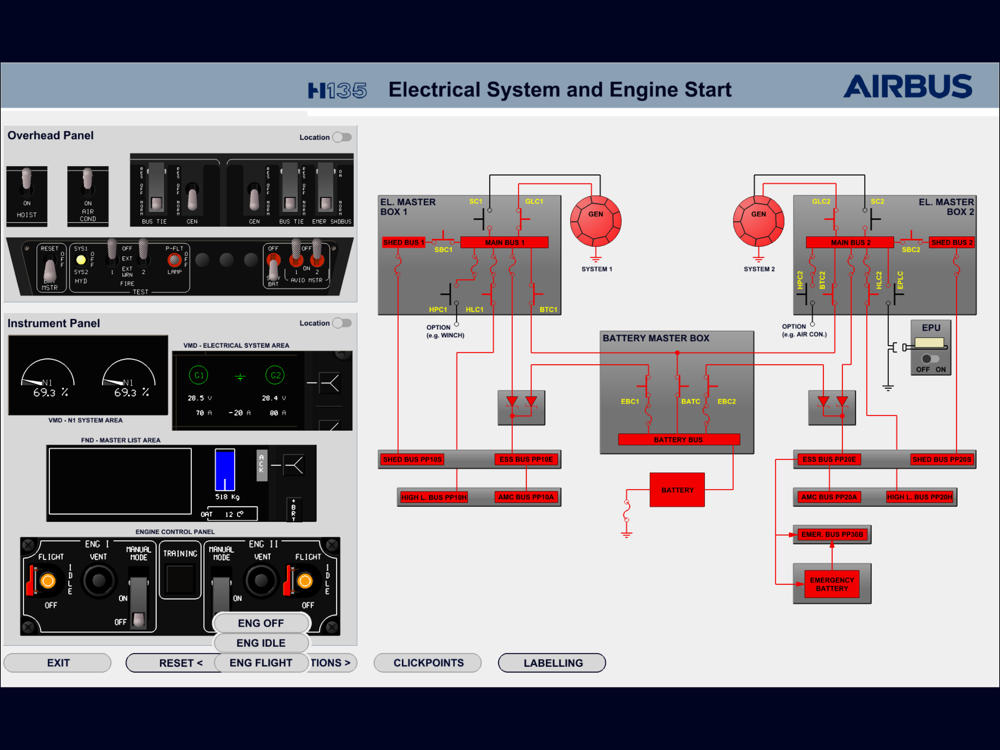The image size is (1000, 750).
Task: Toggle the AVIO MSTR 2 switch
Action: (317, 254)
